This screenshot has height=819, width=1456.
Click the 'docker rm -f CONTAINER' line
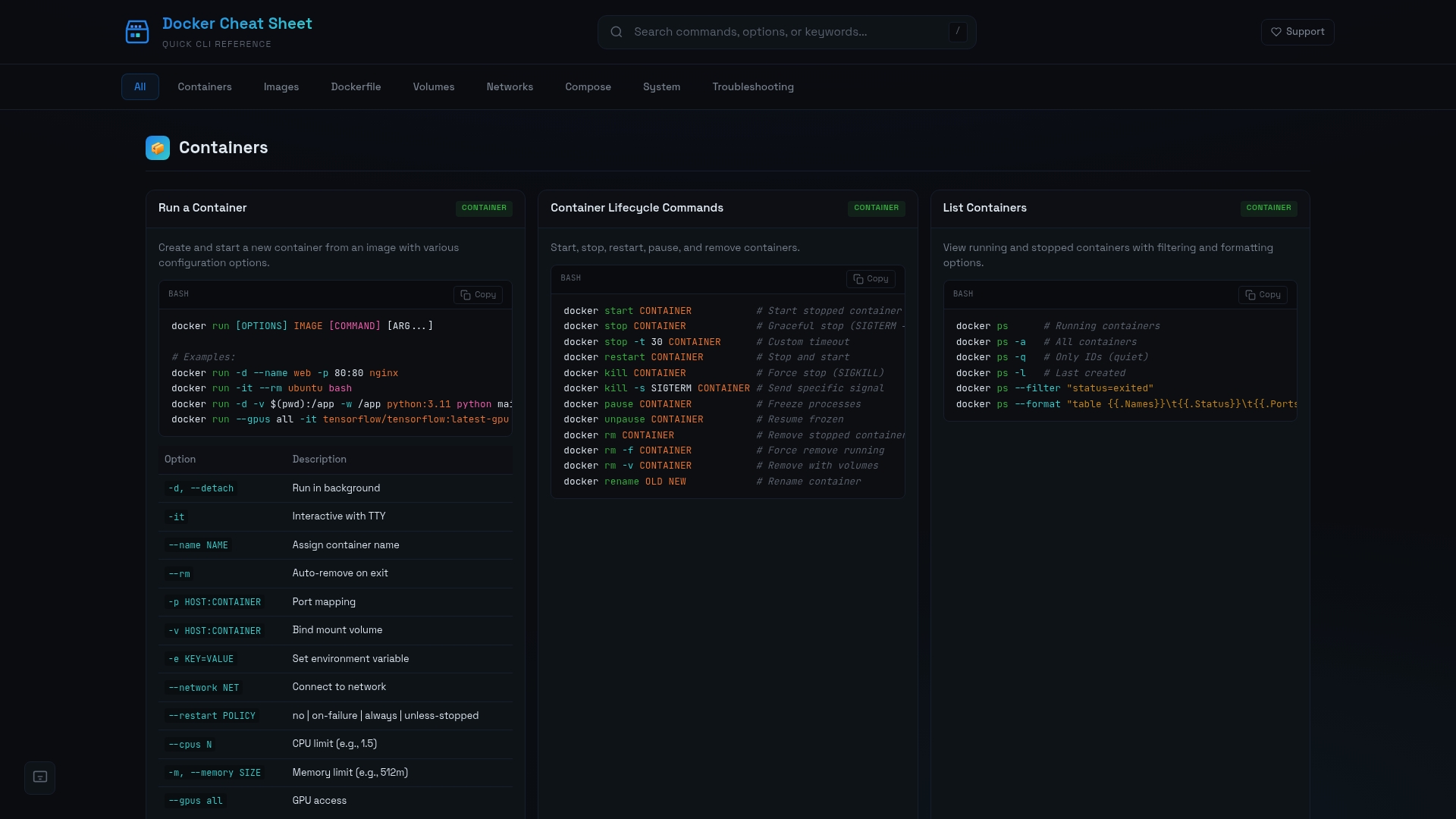(x=627, y=450)
